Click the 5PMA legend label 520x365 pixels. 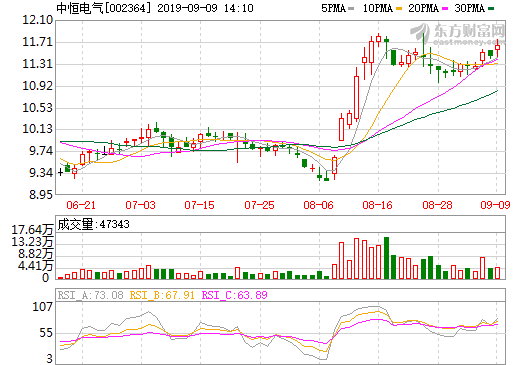333,8
